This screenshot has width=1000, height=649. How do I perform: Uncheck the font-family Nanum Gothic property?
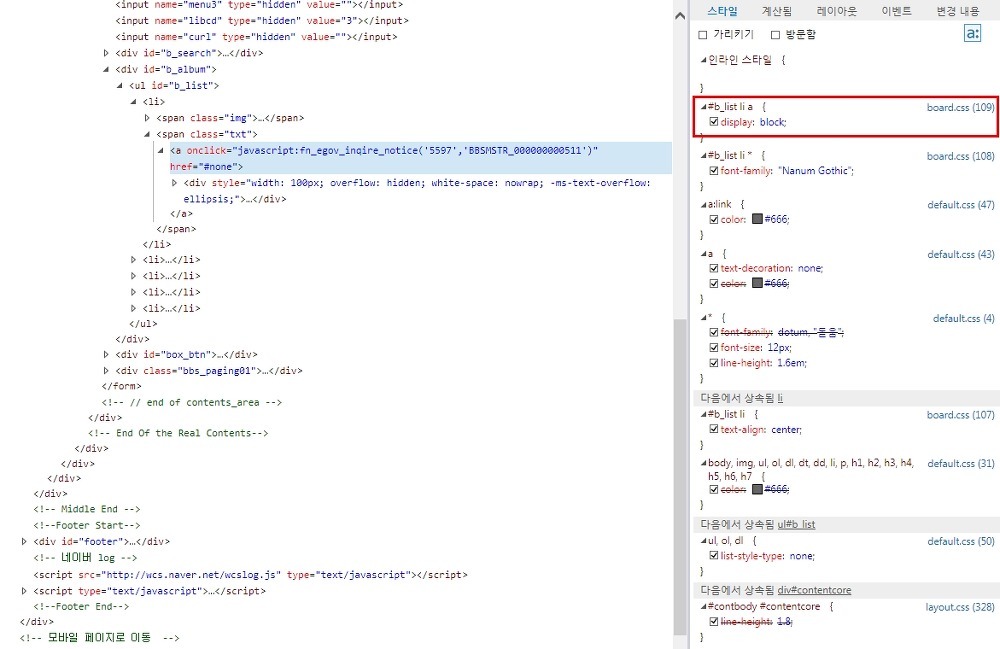[714, 170]
